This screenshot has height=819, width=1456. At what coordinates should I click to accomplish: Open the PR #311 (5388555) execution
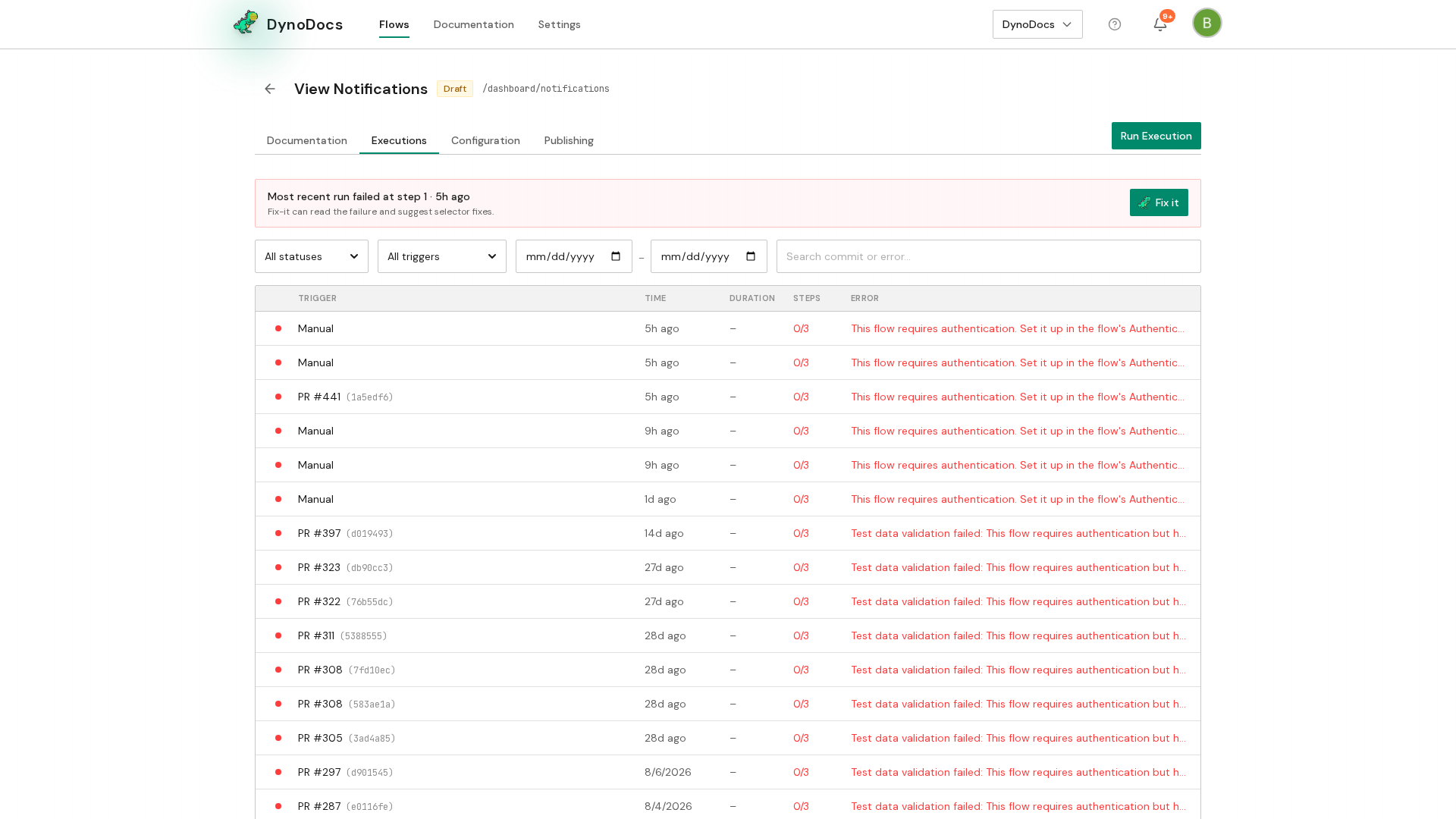pos(728,635)
